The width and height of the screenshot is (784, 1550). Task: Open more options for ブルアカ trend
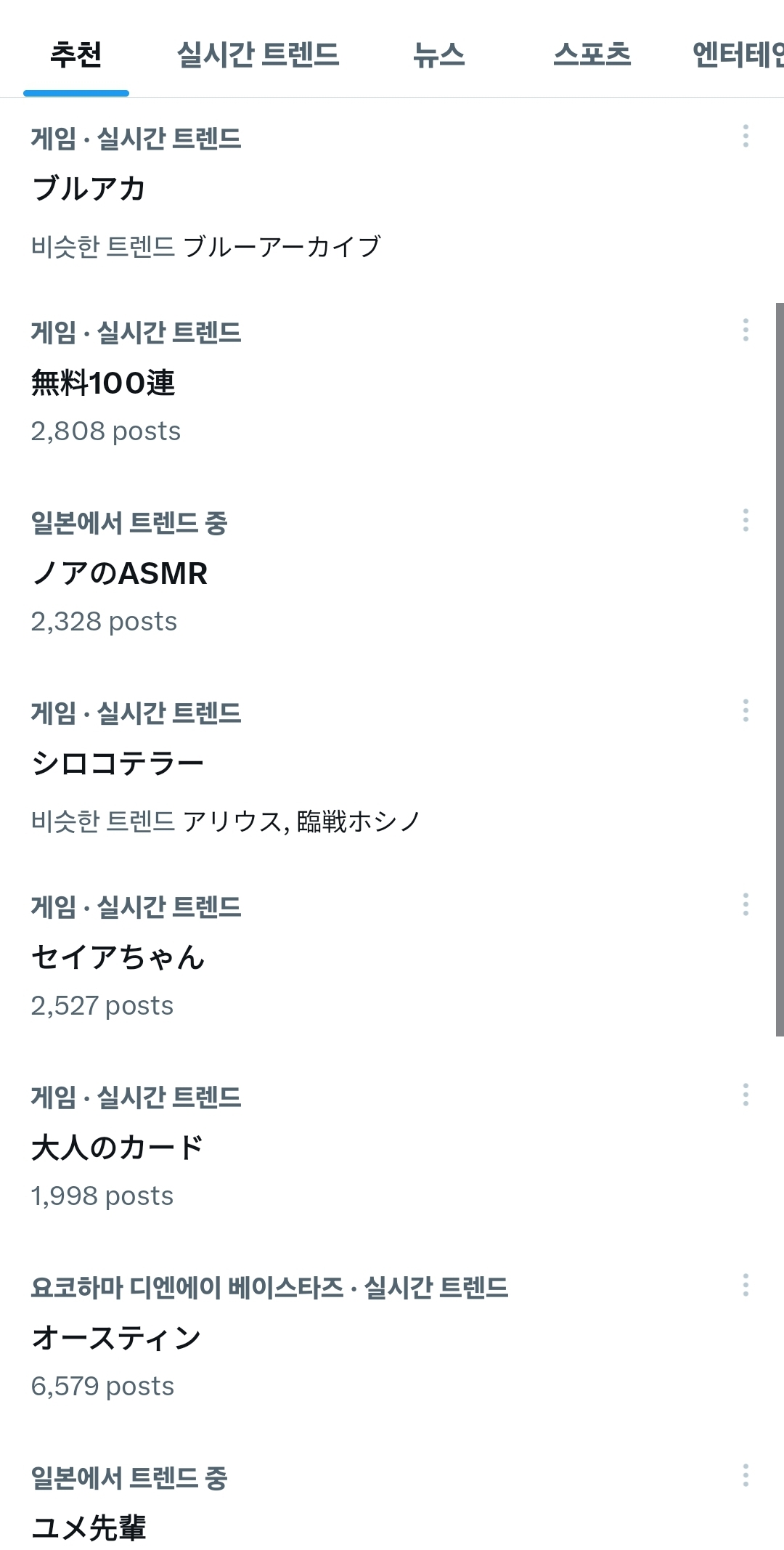746,136
